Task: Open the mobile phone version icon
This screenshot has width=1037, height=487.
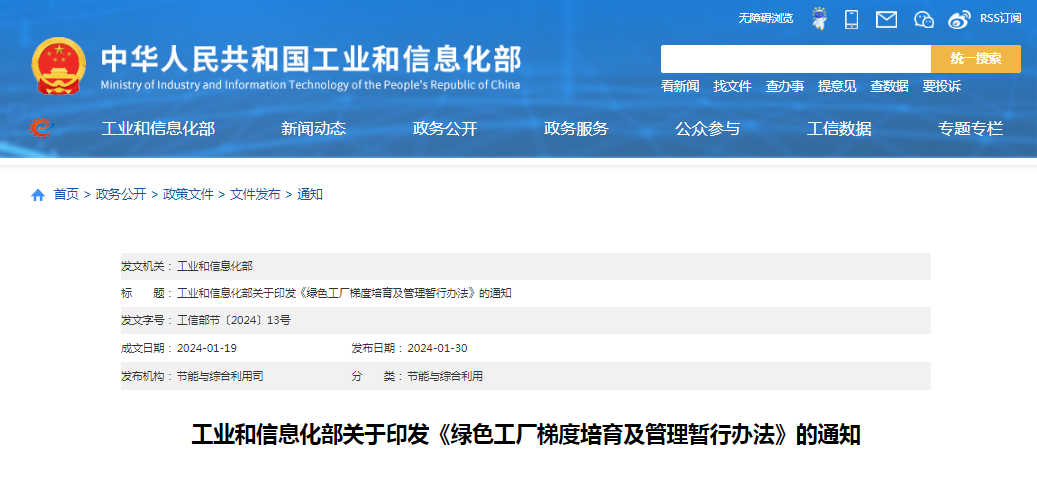Action: pyautogui.click(x=852, y=19)
